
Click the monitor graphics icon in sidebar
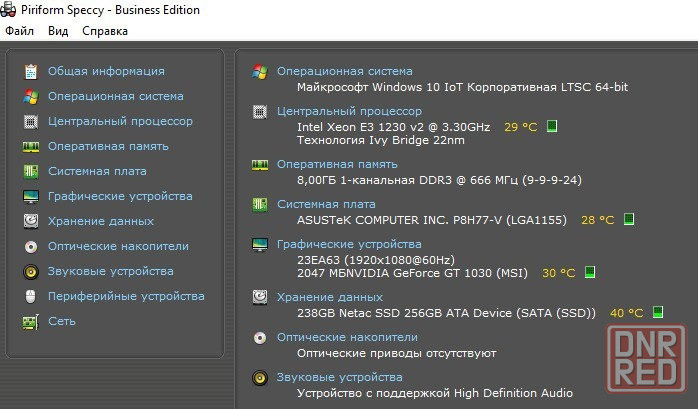pyautogui.click(x=31, y=197)
